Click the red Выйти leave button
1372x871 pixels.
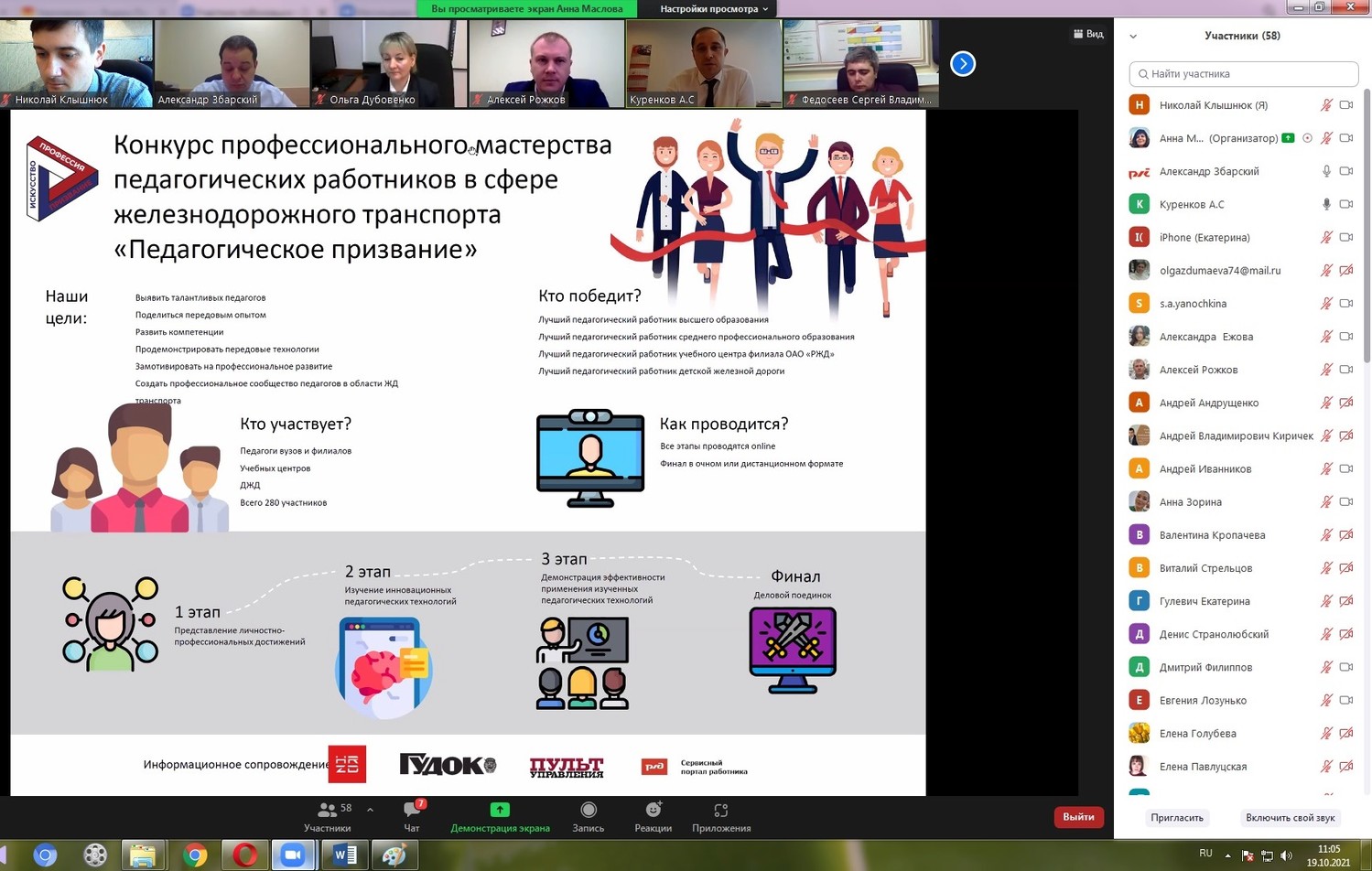[x=1078, y=817]
